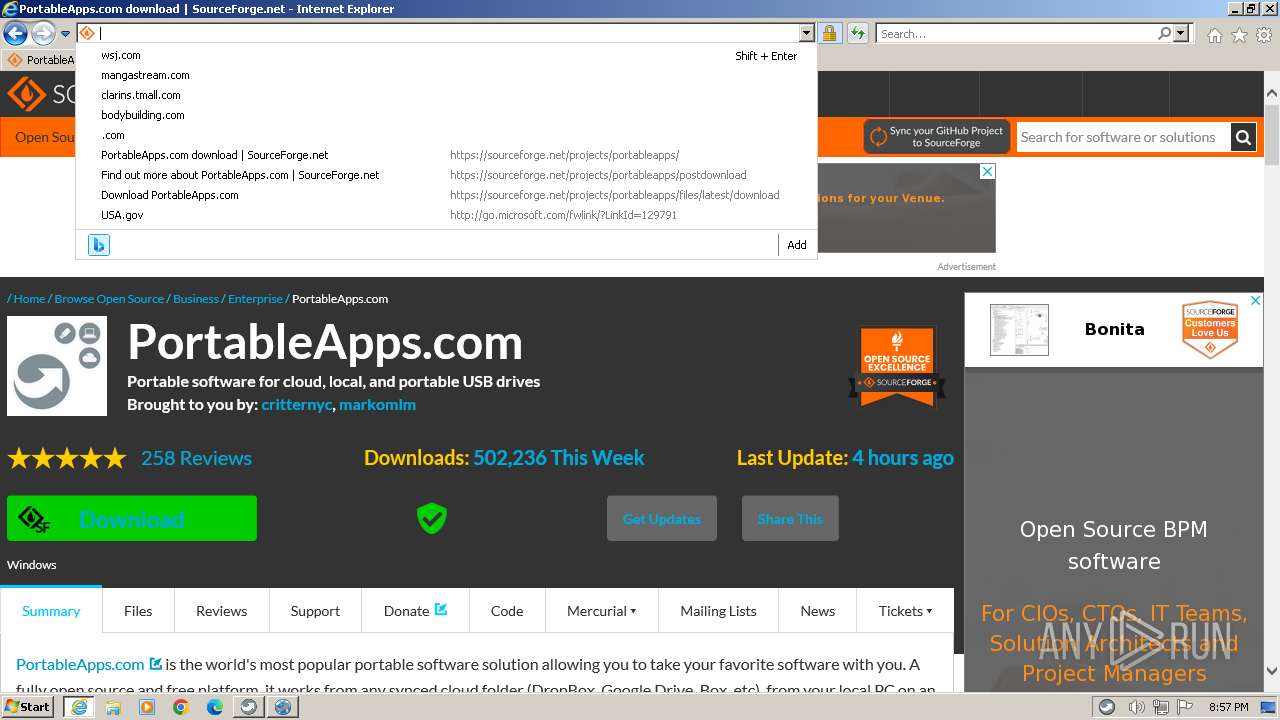Click the five-star rating icons
This screenshot has width=1280, height=720.
[67, 458]
